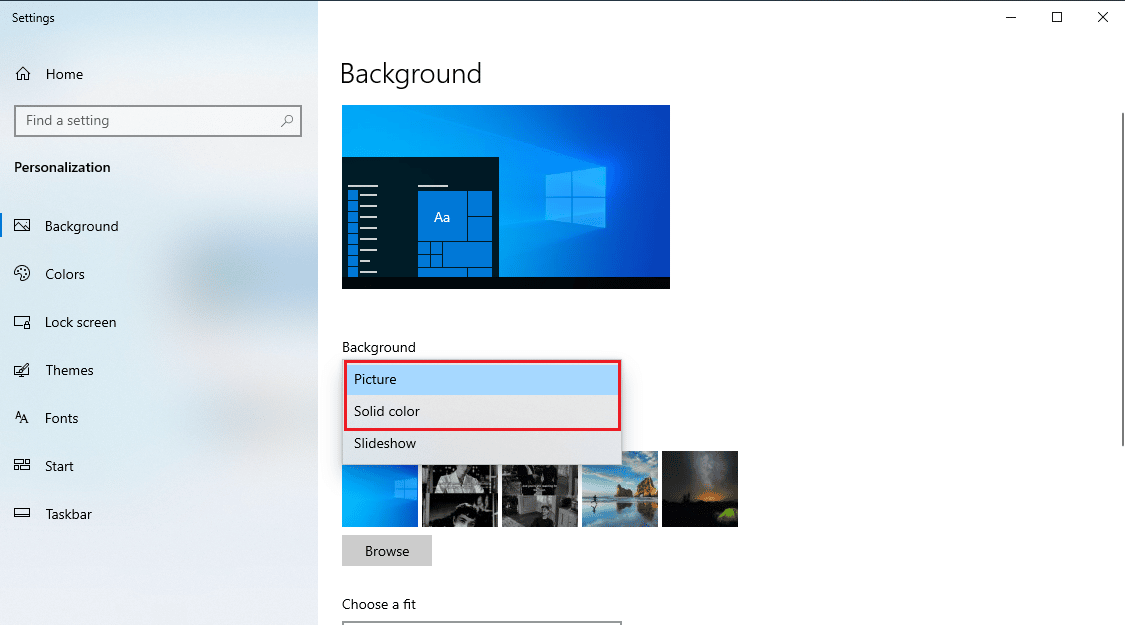Click the Taskbar bar icon
Viewport: 1125px width, 625px height.
22,513
